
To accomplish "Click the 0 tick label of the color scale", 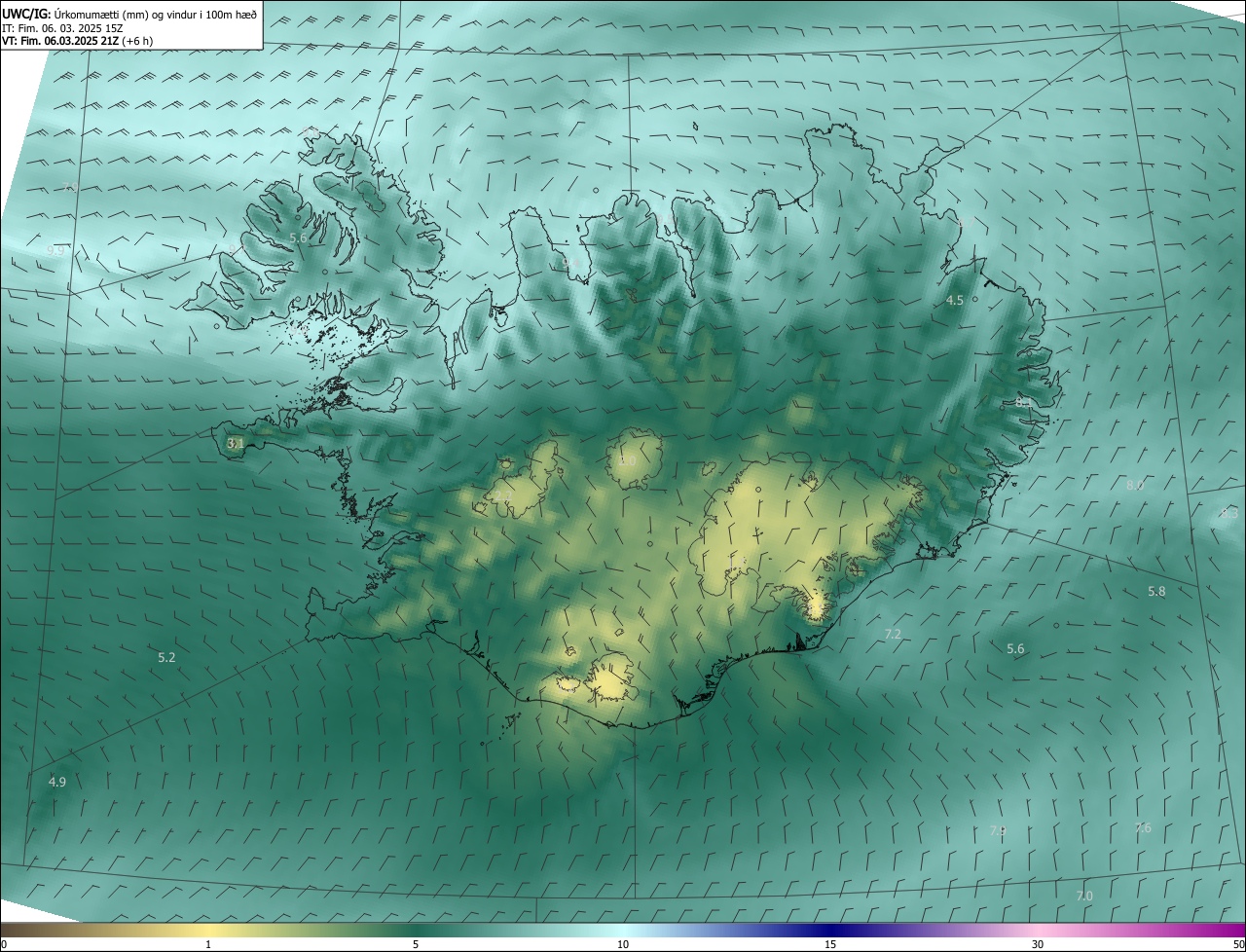I will pos(4,945).
